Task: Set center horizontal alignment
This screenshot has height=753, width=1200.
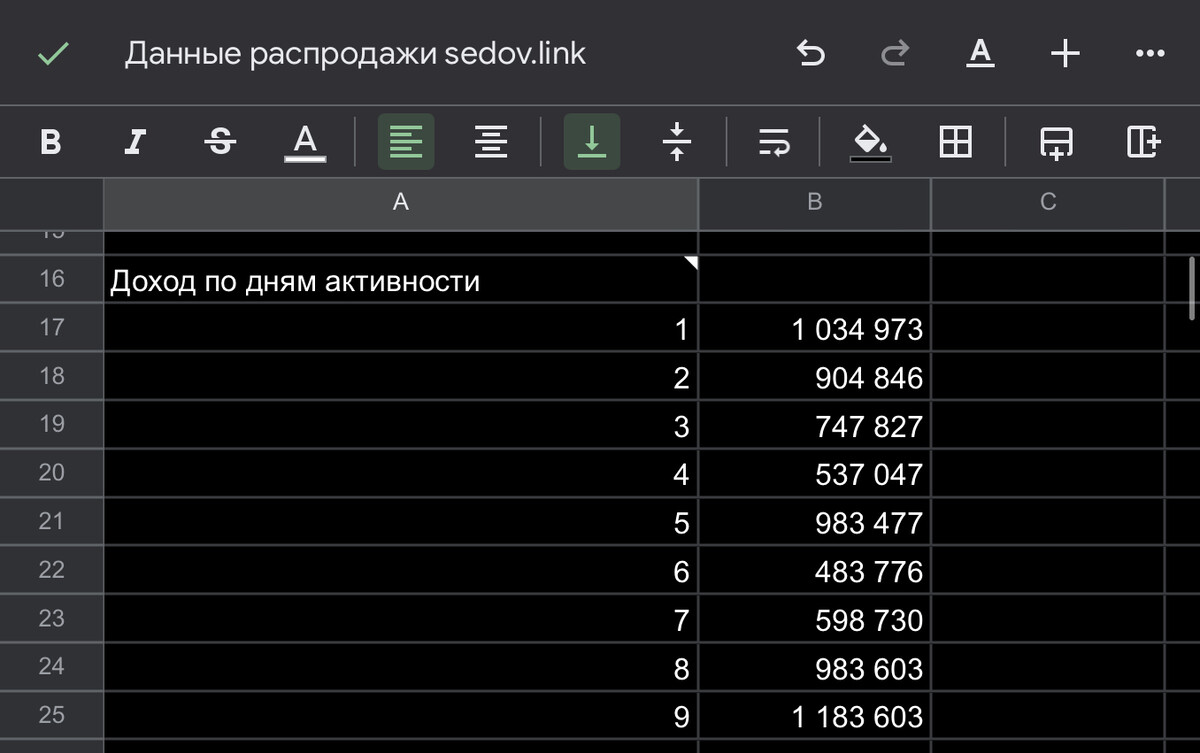Action: (490, 142)
